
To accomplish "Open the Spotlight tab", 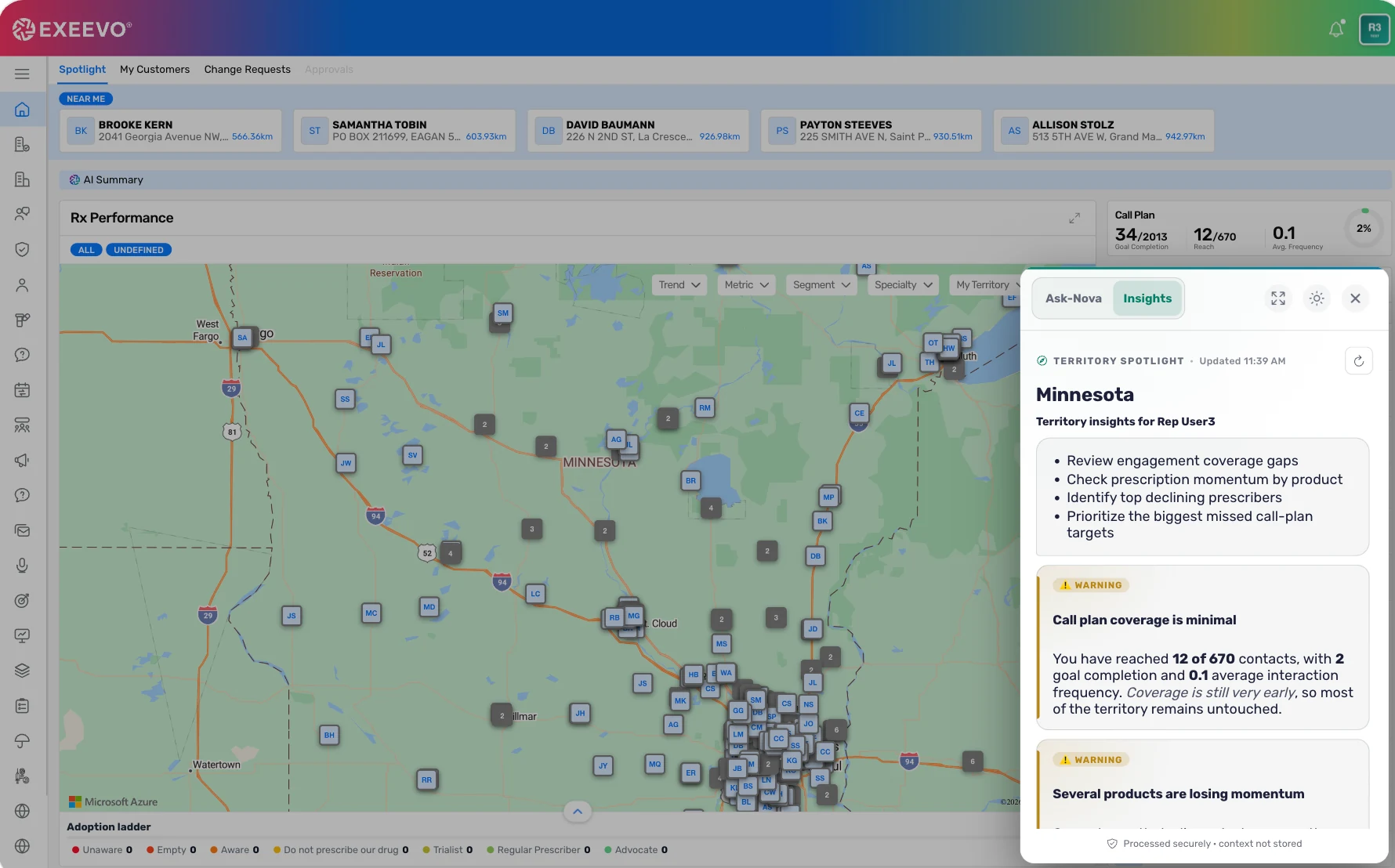I will tap(82, 70).
